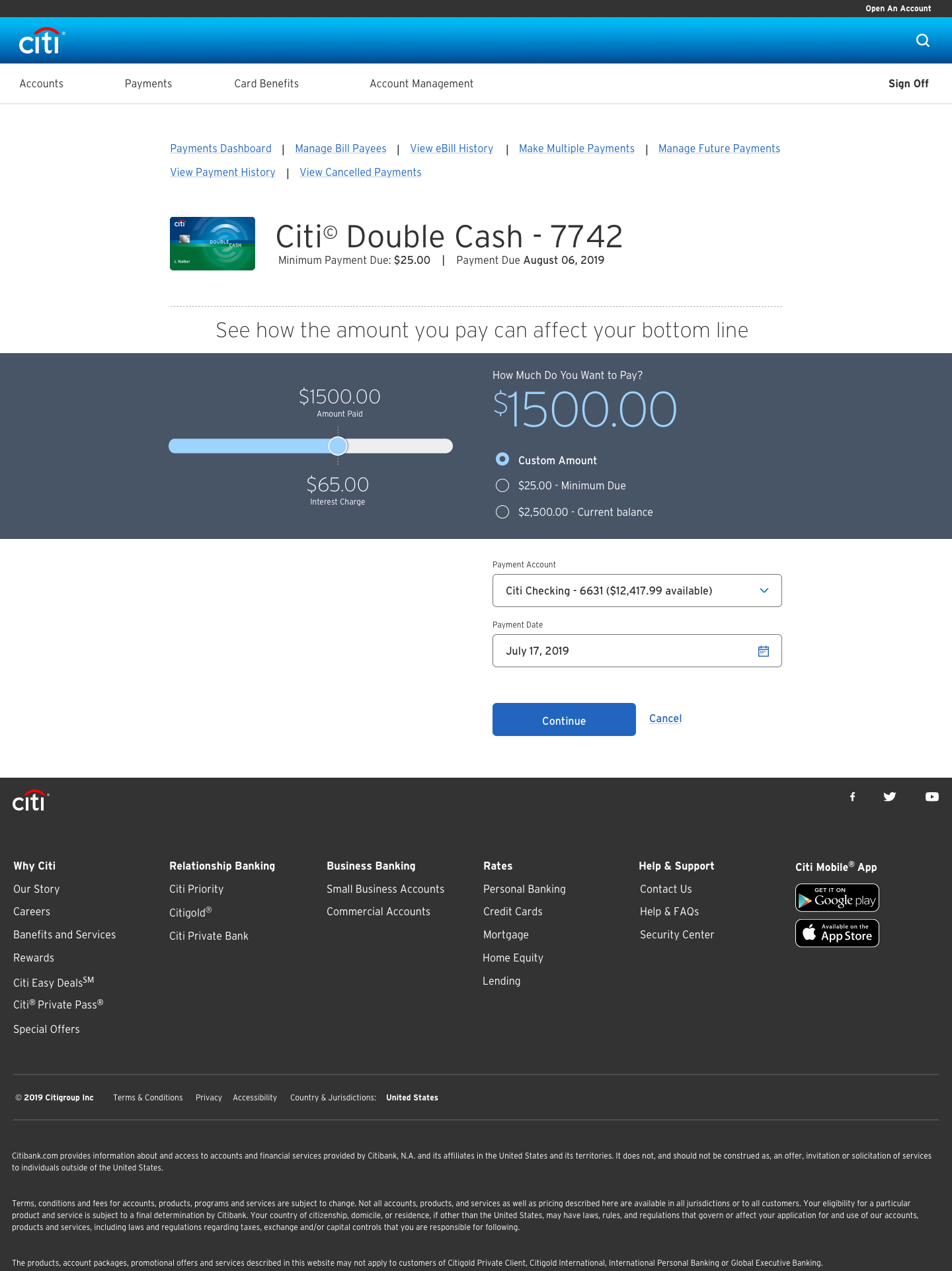Open the Home Equity link
Viewport: 952px width, 1271px height.
click(513, 958)
